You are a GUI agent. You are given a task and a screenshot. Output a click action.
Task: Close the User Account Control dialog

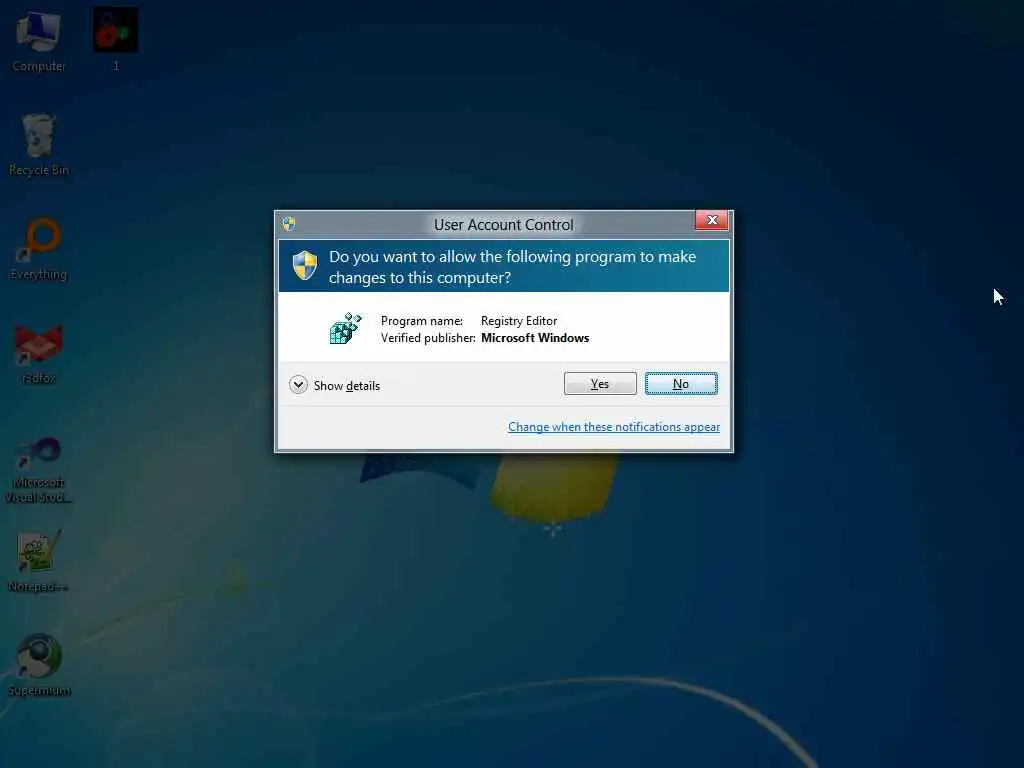(712, 220)
